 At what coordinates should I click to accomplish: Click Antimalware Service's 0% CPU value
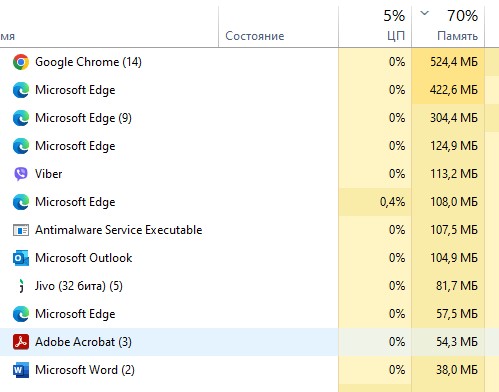(x=397, y=230)
